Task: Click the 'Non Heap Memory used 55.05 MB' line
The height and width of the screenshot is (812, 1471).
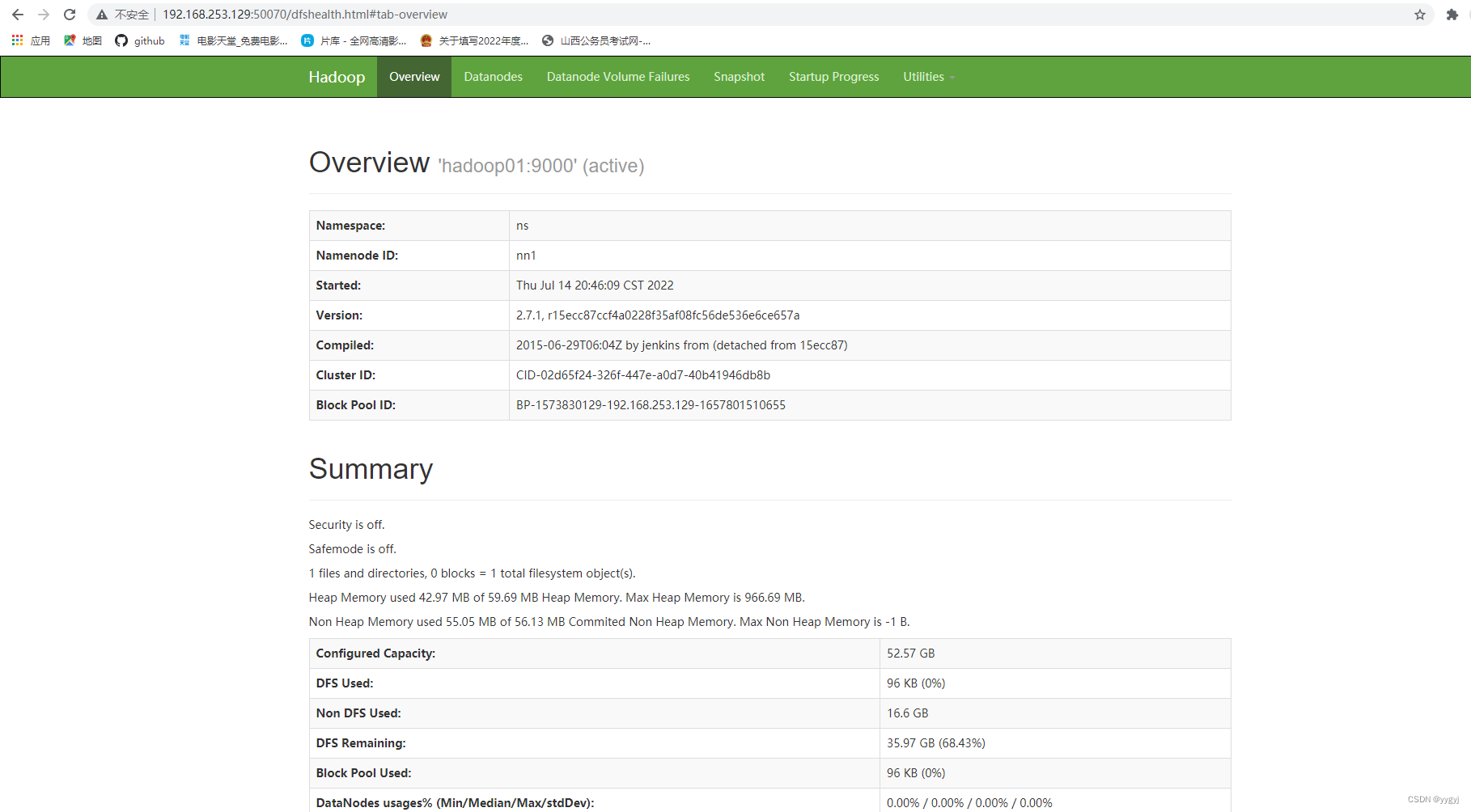Action: (609, 622)
